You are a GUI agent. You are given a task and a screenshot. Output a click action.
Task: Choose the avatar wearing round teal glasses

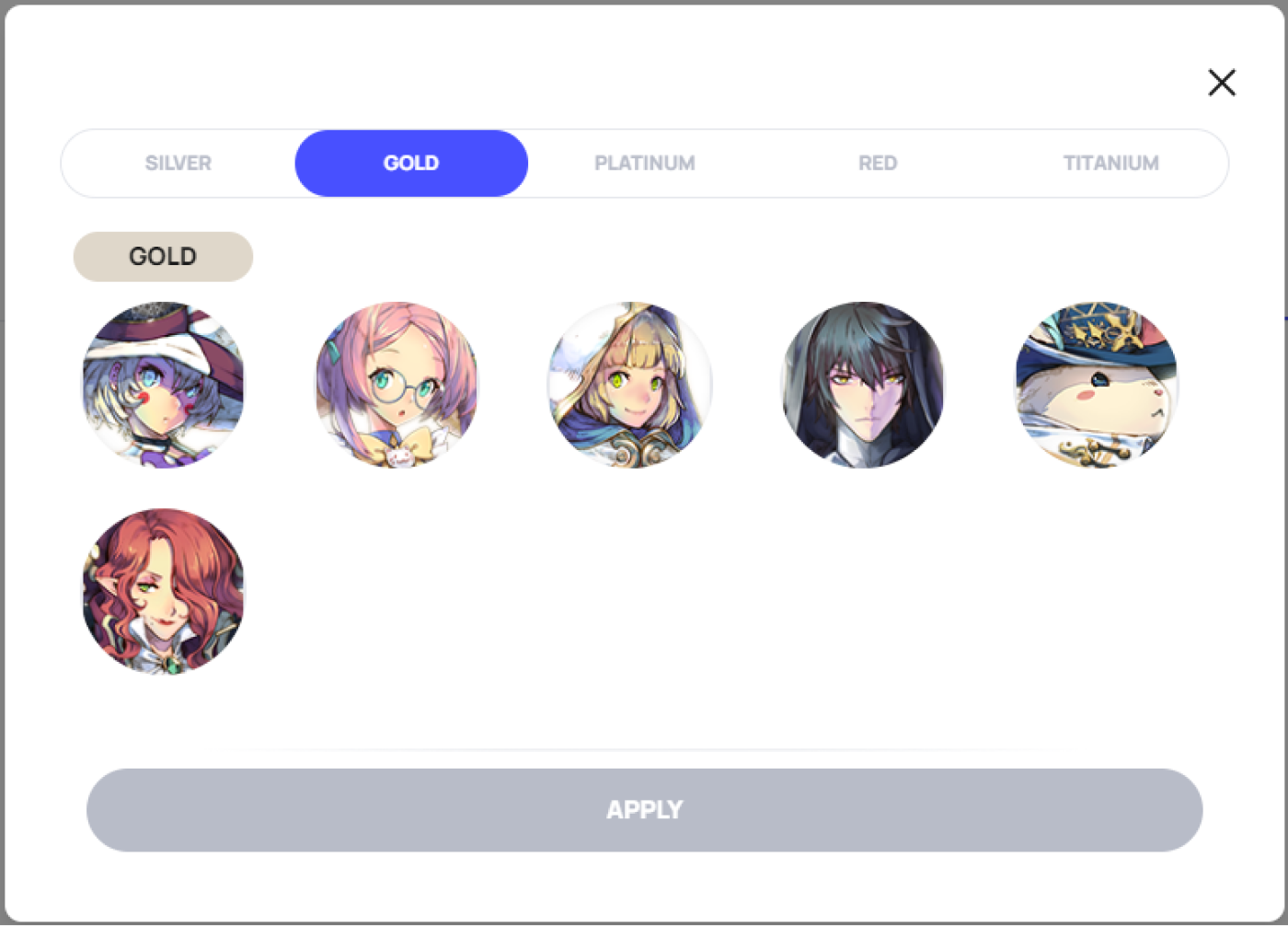tap(397, 385)
